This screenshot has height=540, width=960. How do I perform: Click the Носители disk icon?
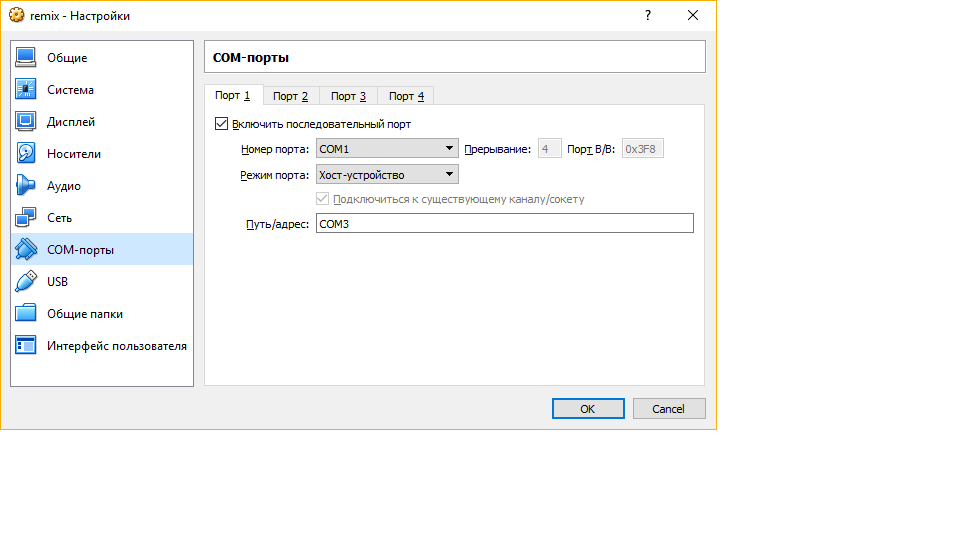click(x=26, y=154)
